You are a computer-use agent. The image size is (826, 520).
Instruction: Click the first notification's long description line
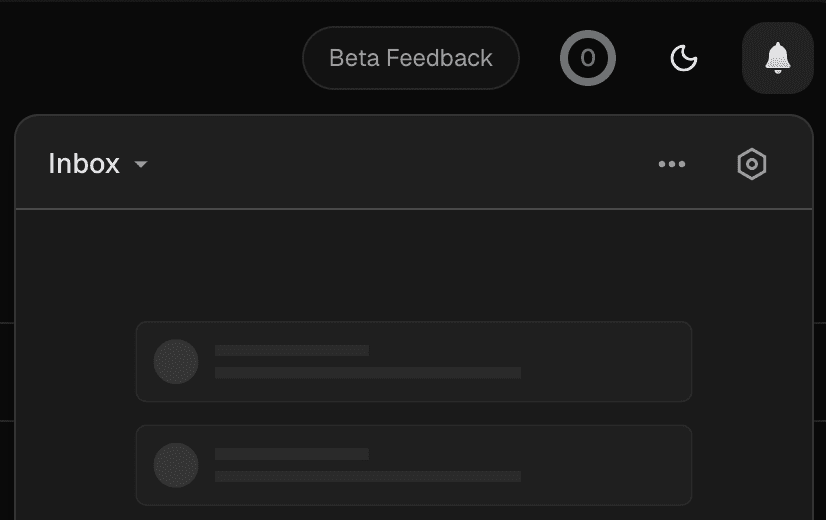click(x=367, y=373)
